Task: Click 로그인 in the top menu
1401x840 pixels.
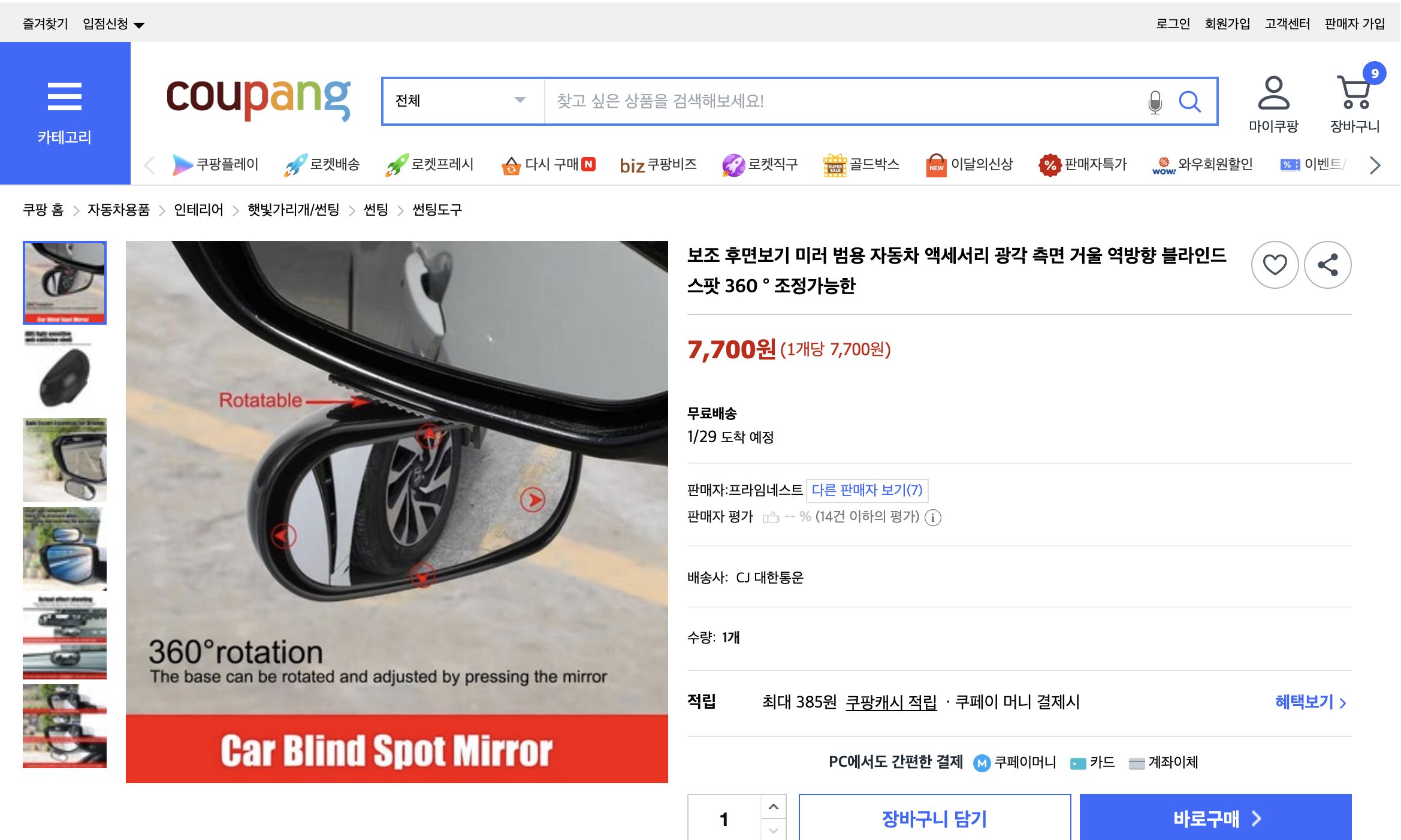Action: tap(1173, 23)
